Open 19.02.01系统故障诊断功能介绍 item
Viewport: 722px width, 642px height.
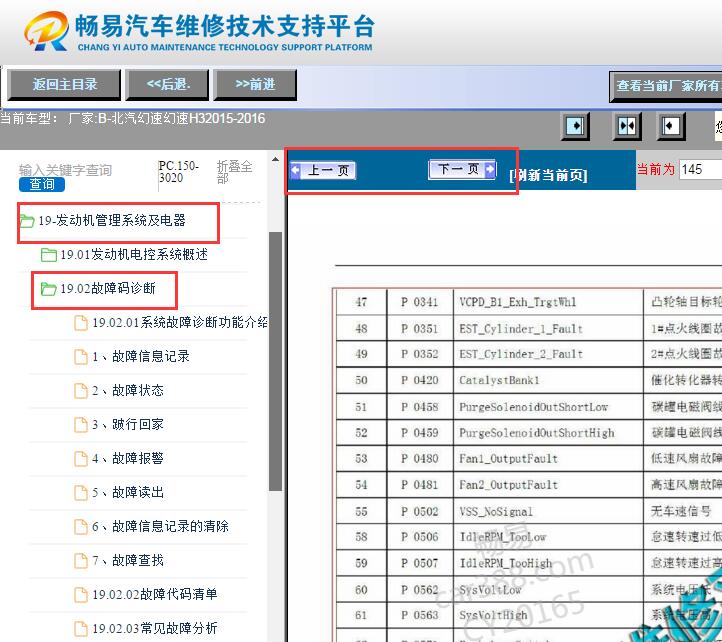180,322
